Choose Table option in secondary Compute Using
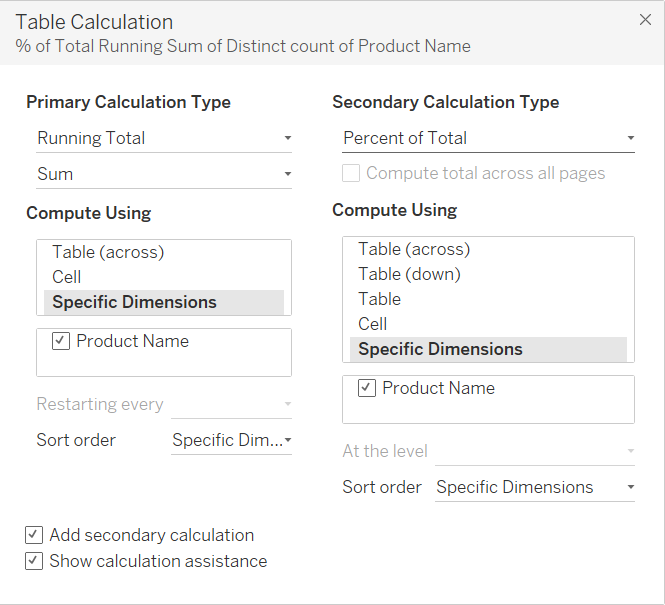This screenshot has height=605, width=665. 380,299
